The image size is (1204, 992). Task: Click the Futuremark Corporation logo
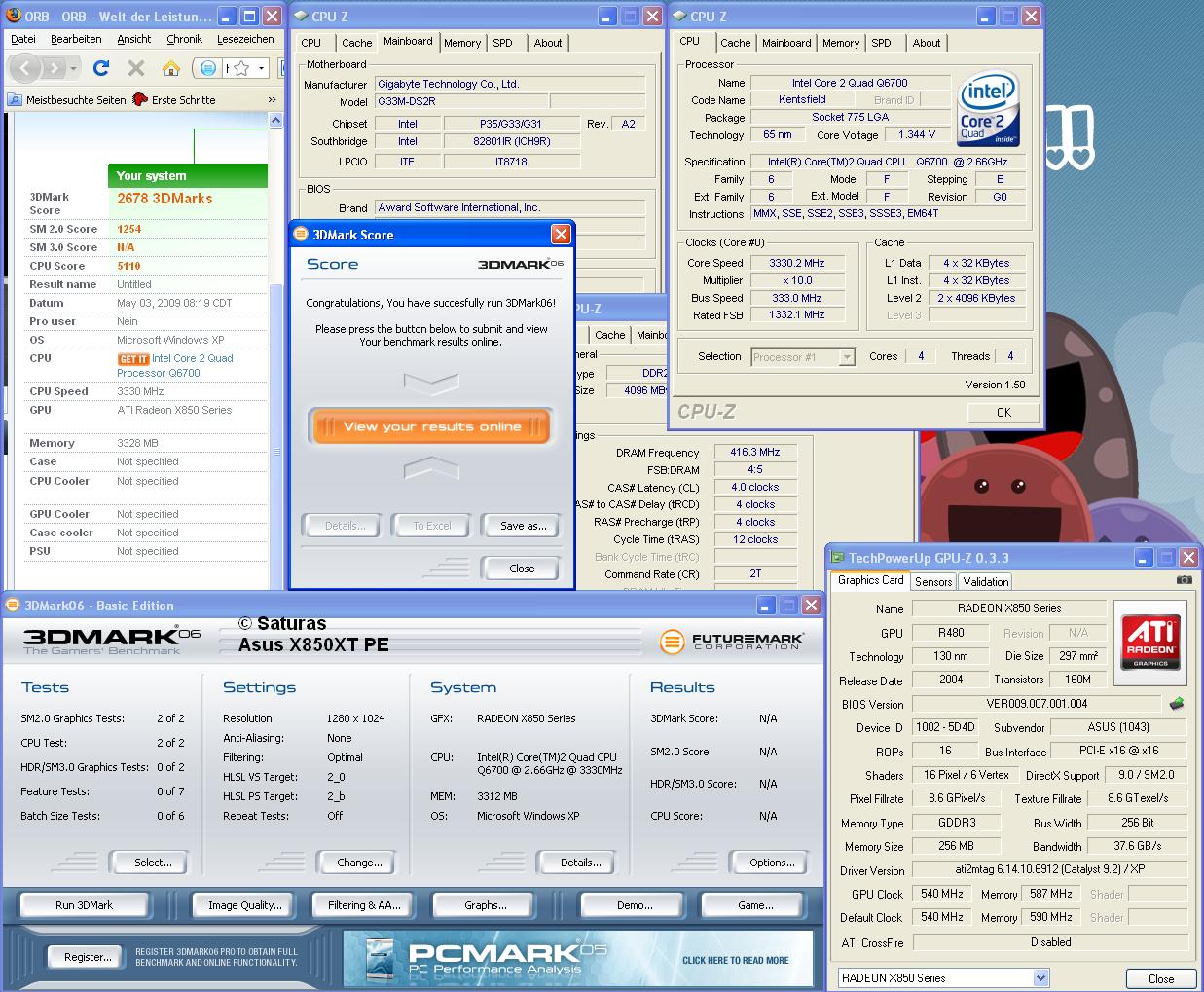pyautogui.click(x=732, y=642)
